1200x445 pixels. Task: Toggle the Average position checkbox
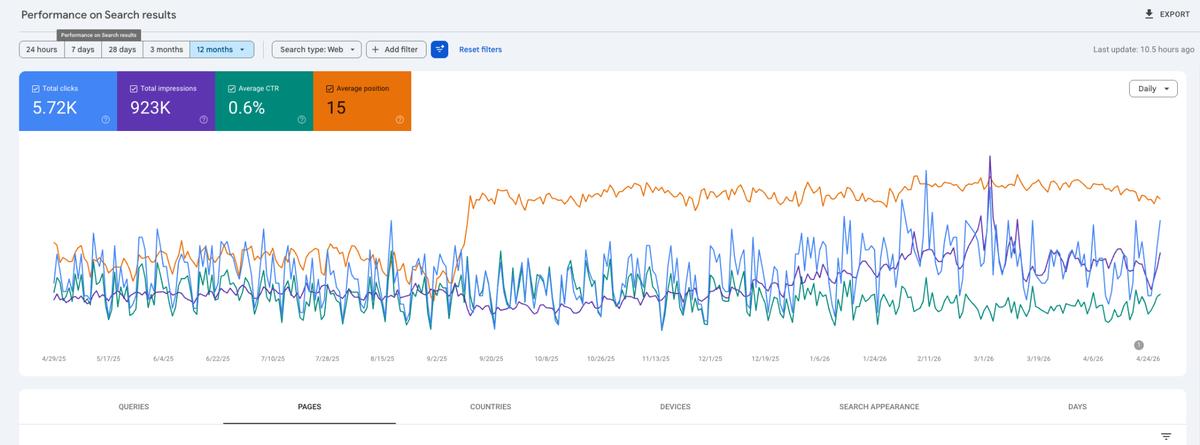[x=330, y=88]
